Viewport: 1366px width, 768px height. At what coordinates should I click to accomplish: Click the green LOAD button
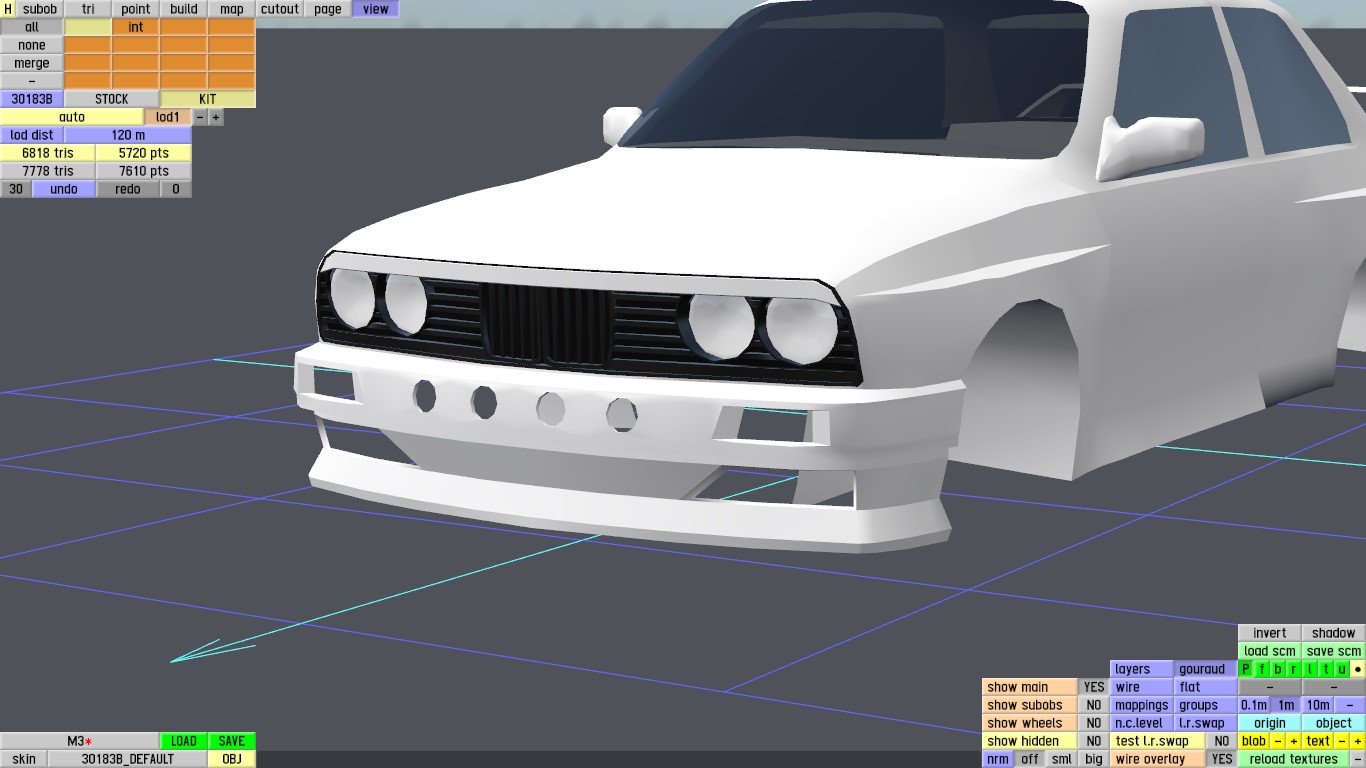pos(184,741)
